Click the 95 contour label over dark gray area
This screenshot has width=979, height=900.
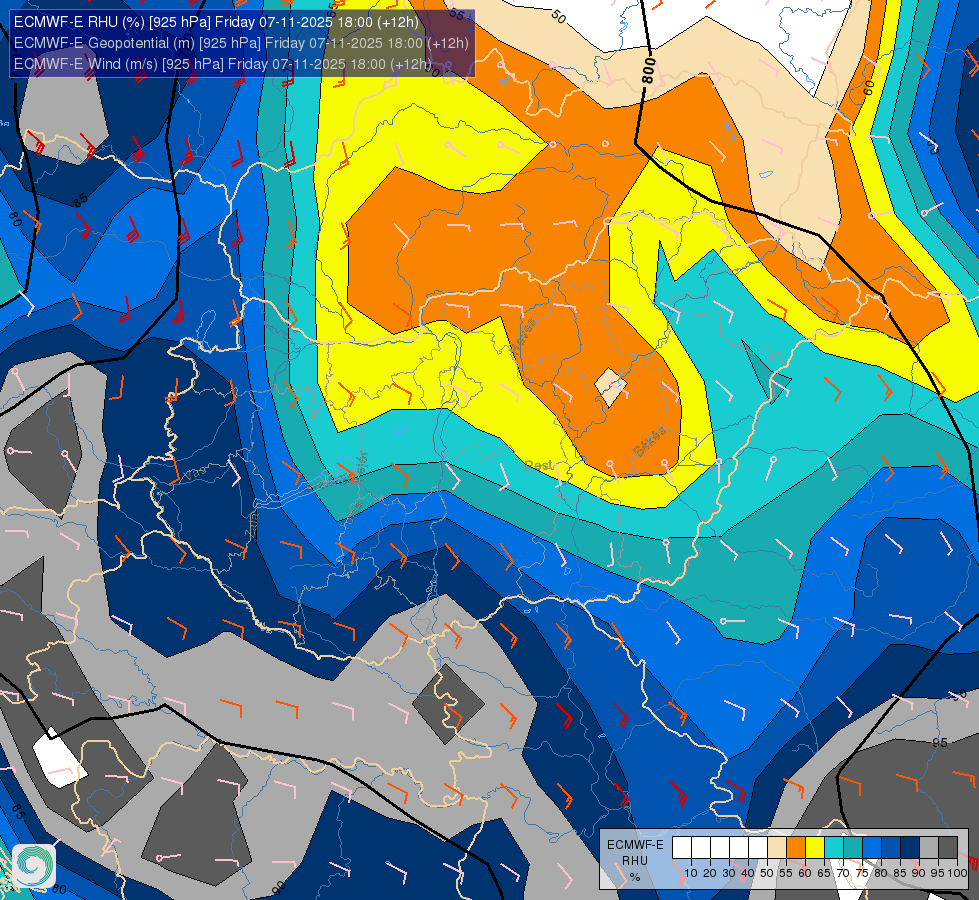click(x=940, y=743)
